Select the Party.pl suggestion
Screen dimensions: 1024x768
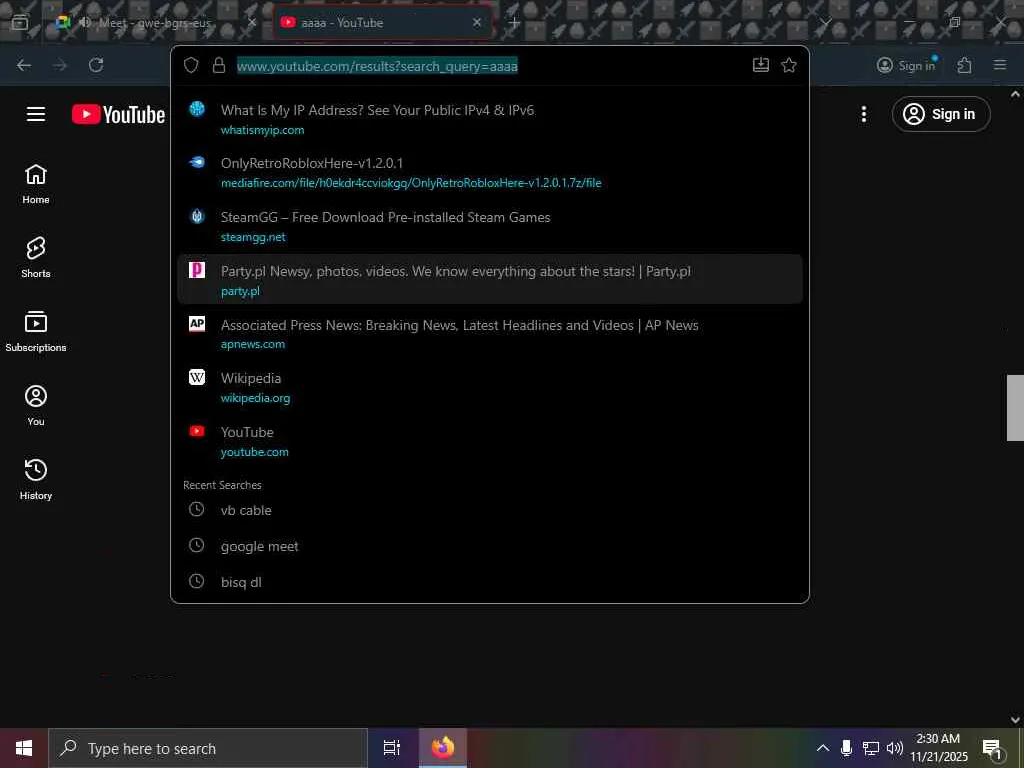490,280
